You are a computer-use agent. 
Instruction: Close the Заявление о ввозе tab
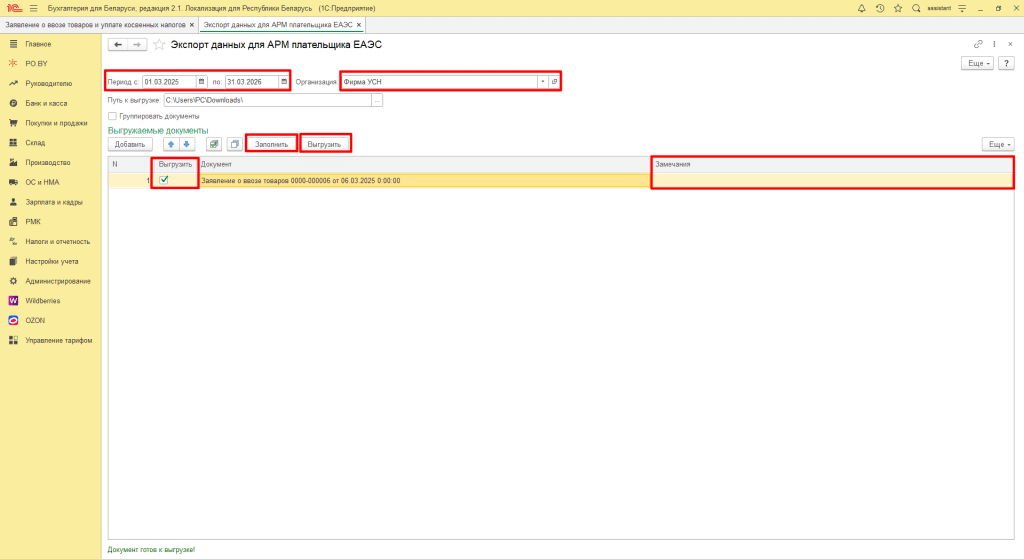[x=191, y=25]
